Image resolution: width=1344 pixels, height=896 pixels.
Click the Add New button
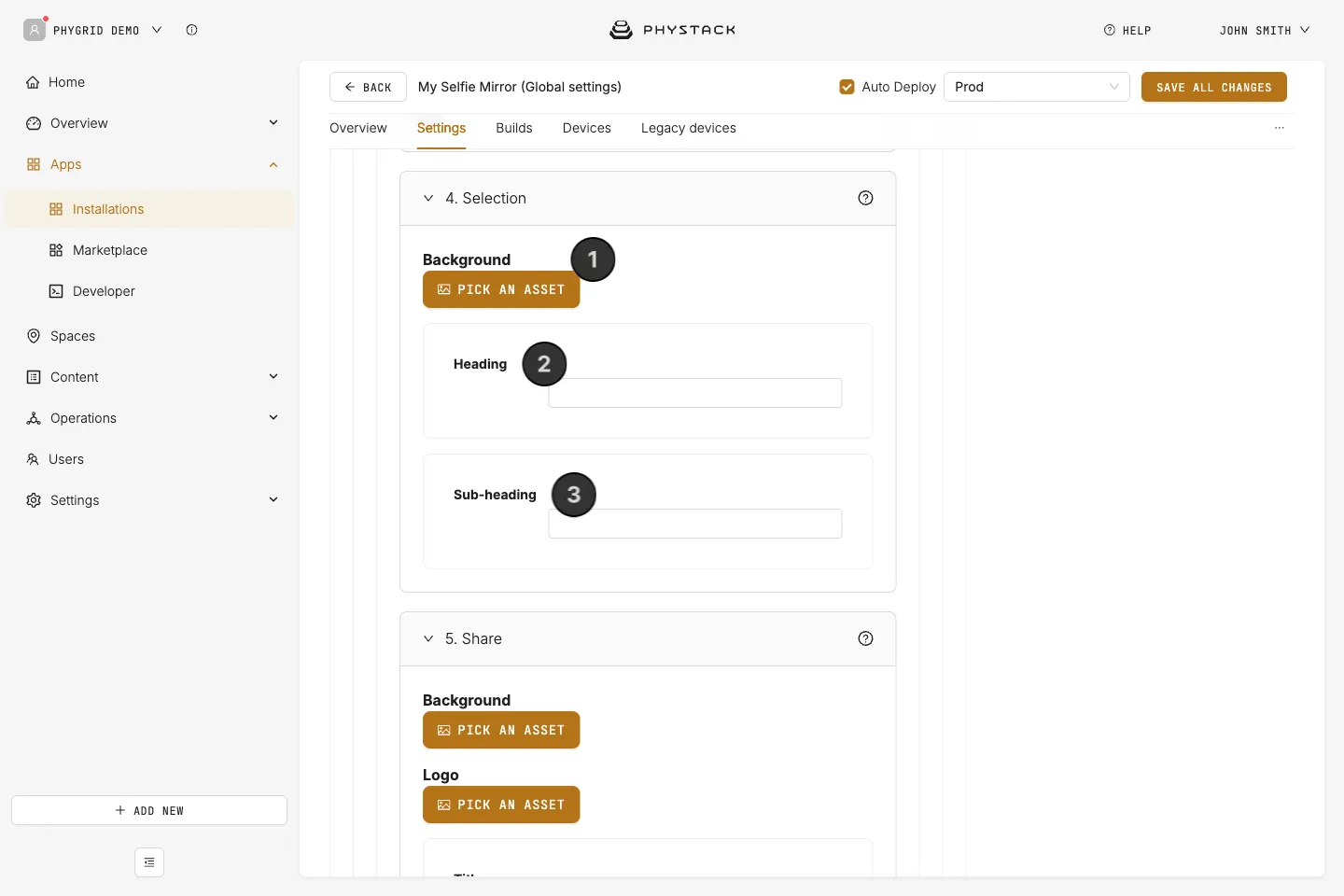(x=149, y=810)
